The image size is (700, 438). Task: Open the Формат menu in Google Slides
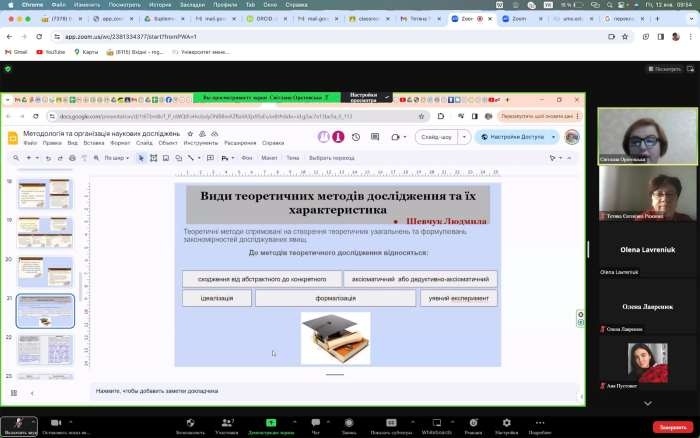pos(119,143)
